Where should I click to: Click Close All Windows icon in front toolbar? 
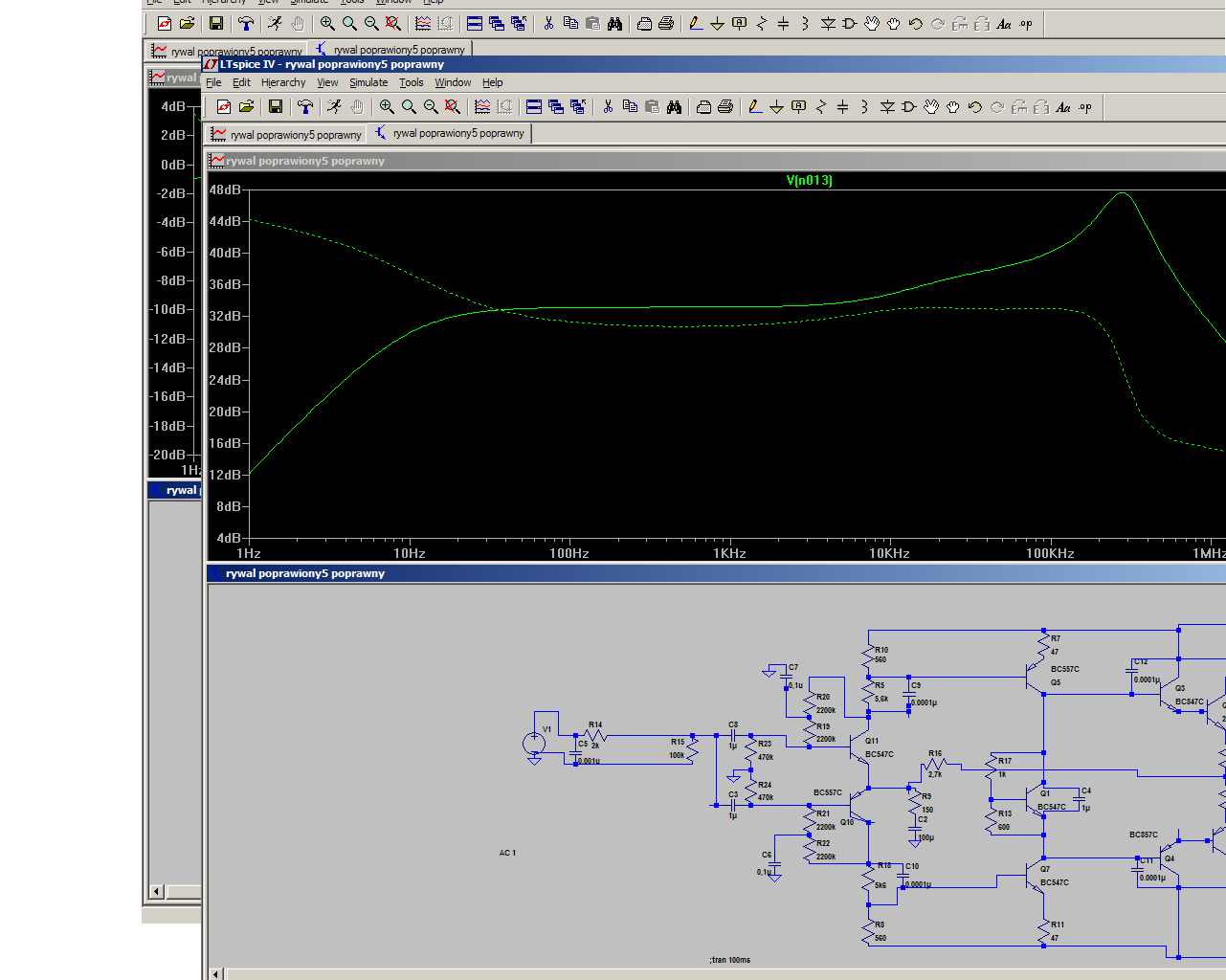click(x=578, y=107)
